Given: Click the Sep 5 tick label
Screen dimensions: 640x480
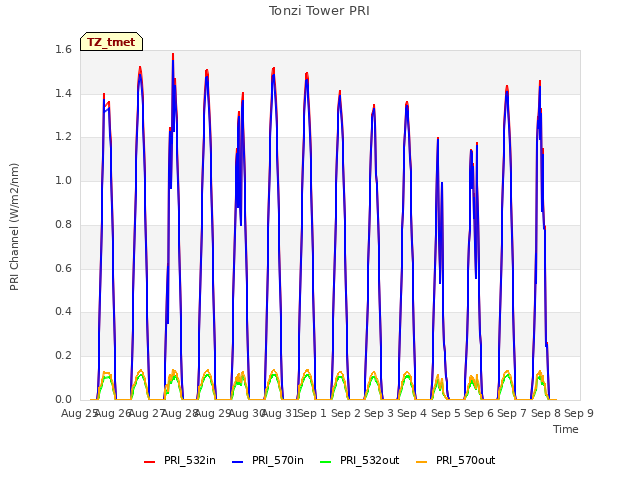Looking at the screenshot, I should 445,413.
